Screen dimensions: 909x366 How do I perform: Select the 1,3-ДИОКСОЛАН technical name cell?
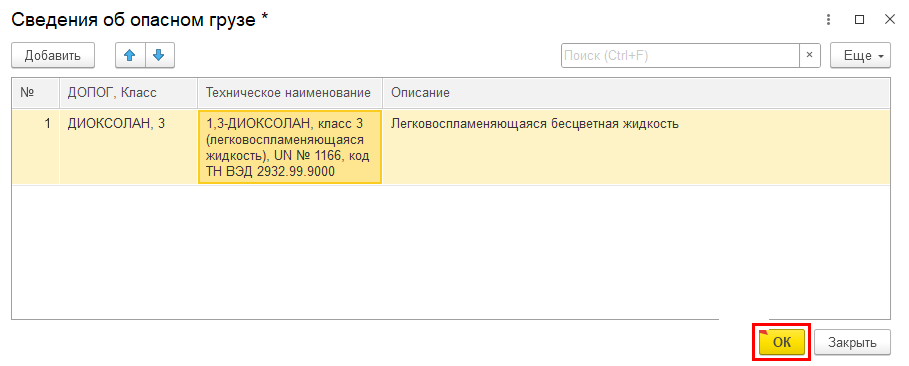[290, 147]
